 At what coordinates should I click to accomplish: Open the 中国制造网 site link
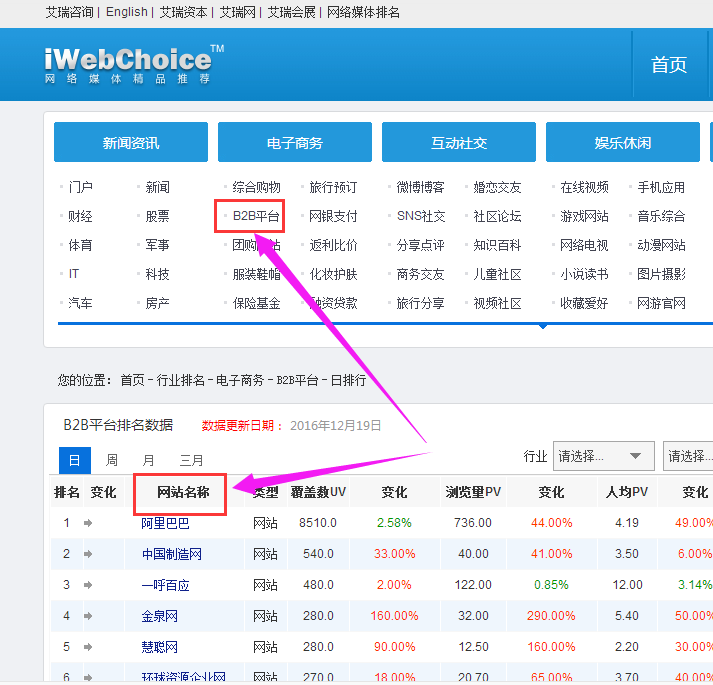coord(171,554)
